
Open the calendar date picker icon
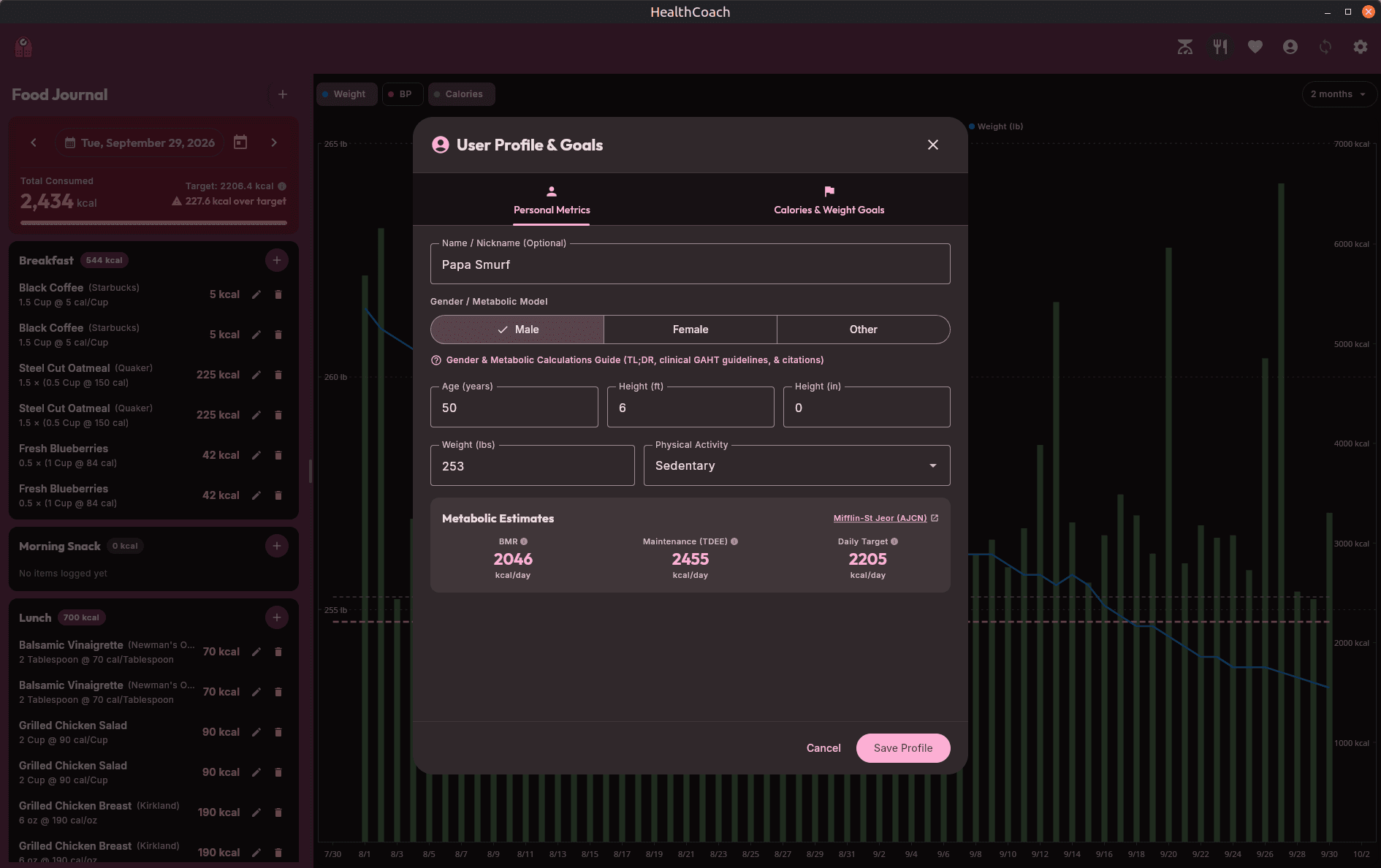[x=240, y=142]
